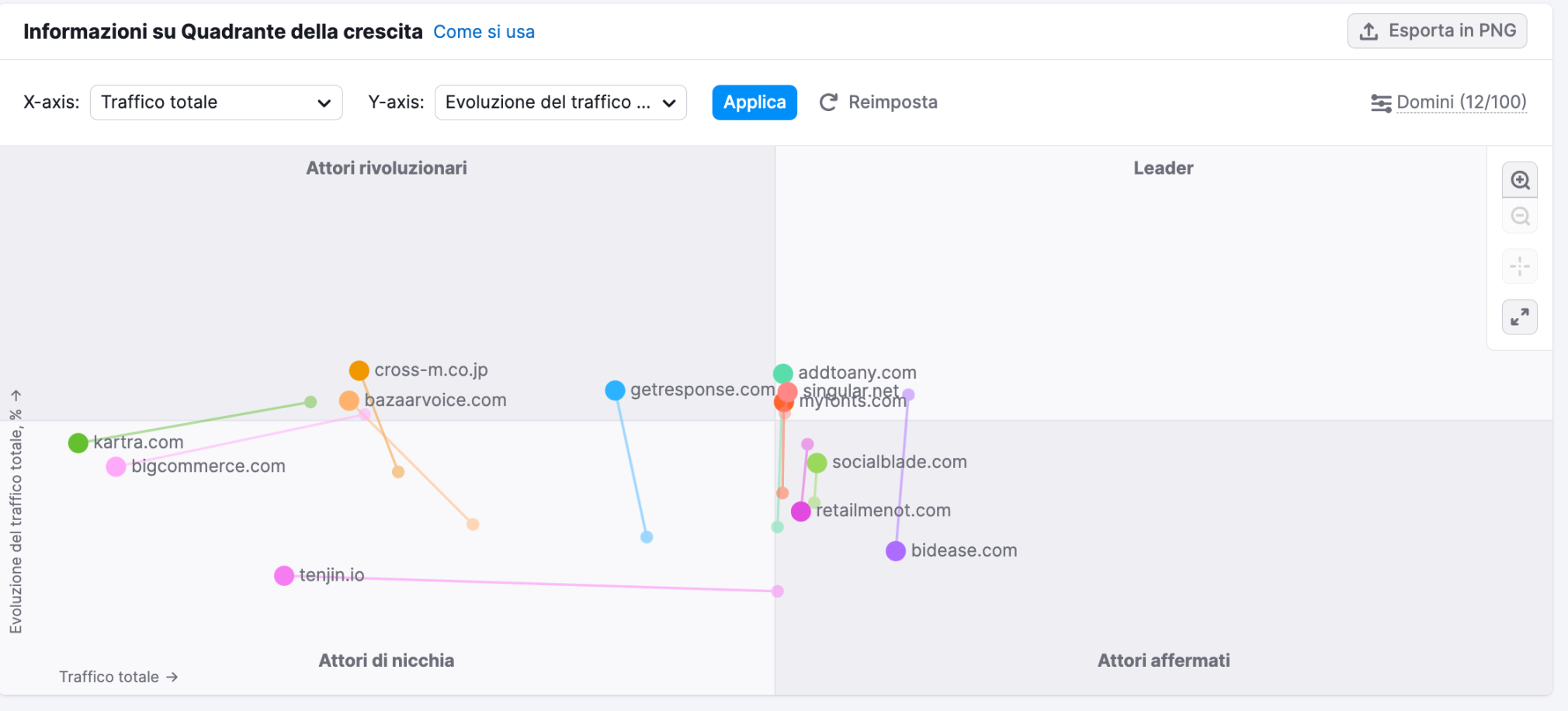Screen dimensions: 1568x711
Task: Select the bigcommerce.com pink data point
Action: (x=116, y=466)
